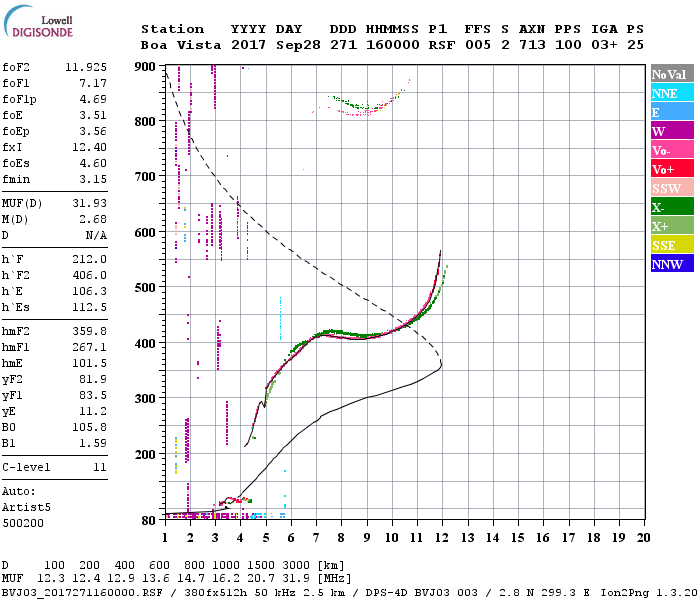Click the C-level value 11

(100, 467)
